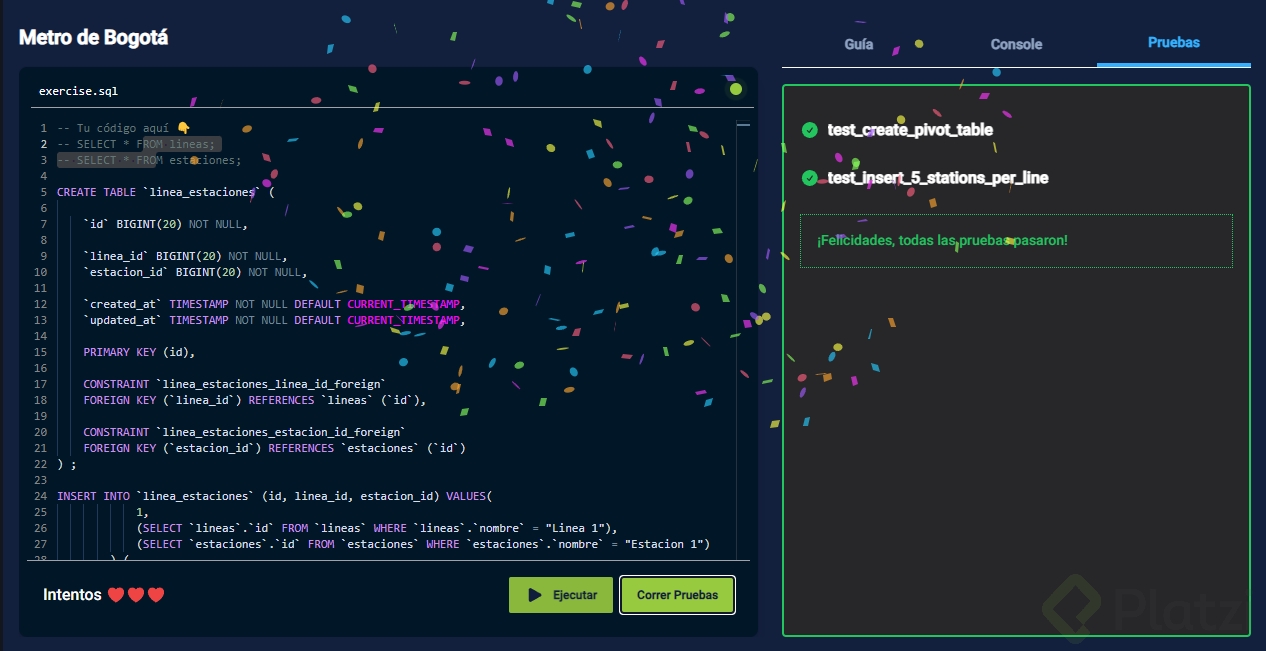Click the ¡Felicidades, todas las pruebas pasaron! message
The width and height of the screenshot is (1266, 651).
click(x=942, y=241)
